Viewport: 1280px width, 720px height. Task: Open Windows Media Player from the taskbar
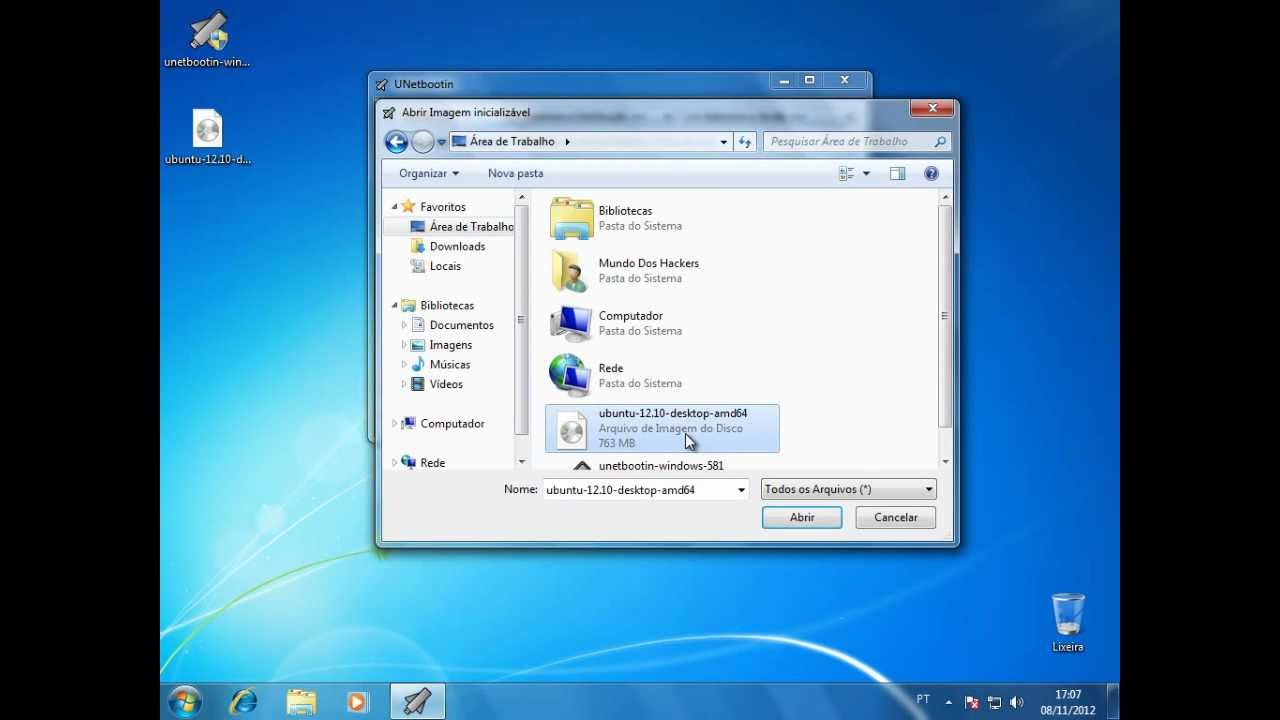point(358,702)
